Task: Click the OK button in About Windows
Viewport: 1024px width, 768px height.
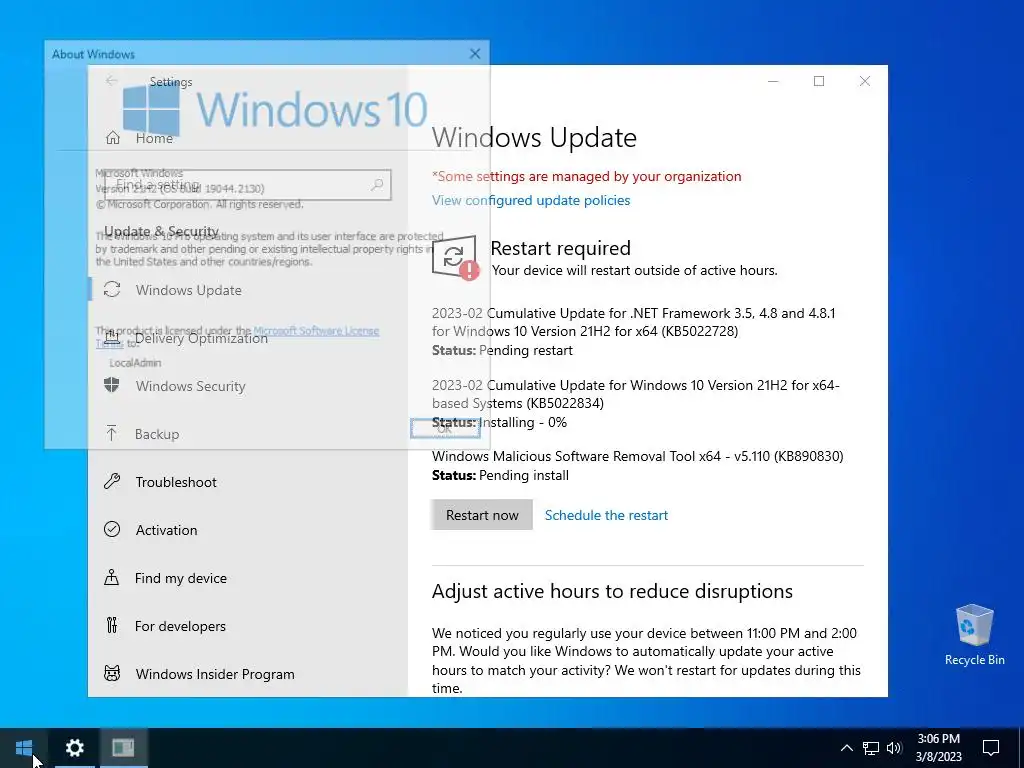Action: pos(445,428)
